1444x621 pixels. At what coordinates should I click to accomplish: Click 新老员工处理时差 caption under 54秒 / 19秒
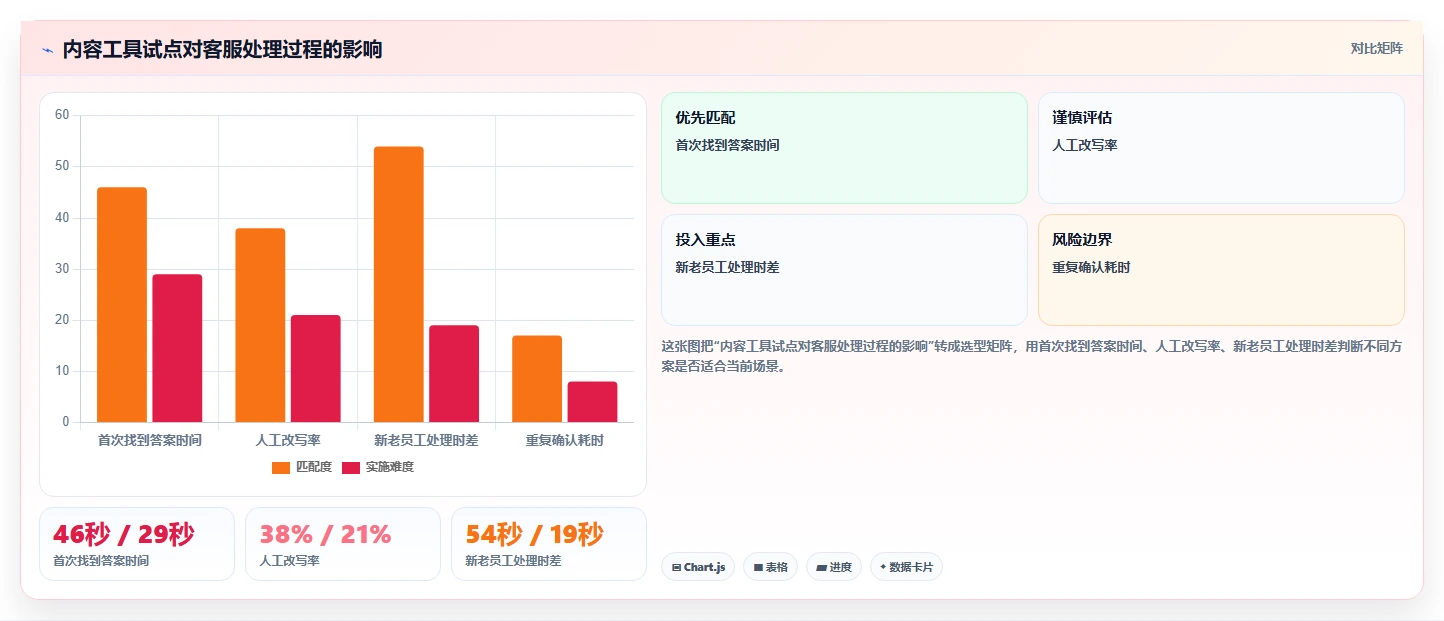(513, 561)
